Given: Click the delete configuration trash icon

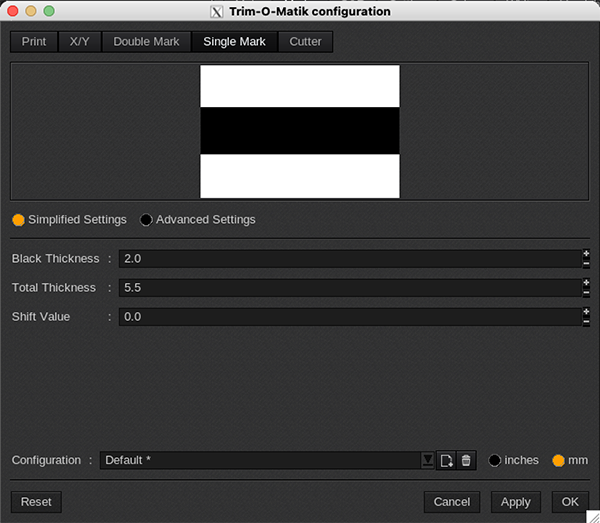Looking at the screenshot, I should tap(465, 460).
